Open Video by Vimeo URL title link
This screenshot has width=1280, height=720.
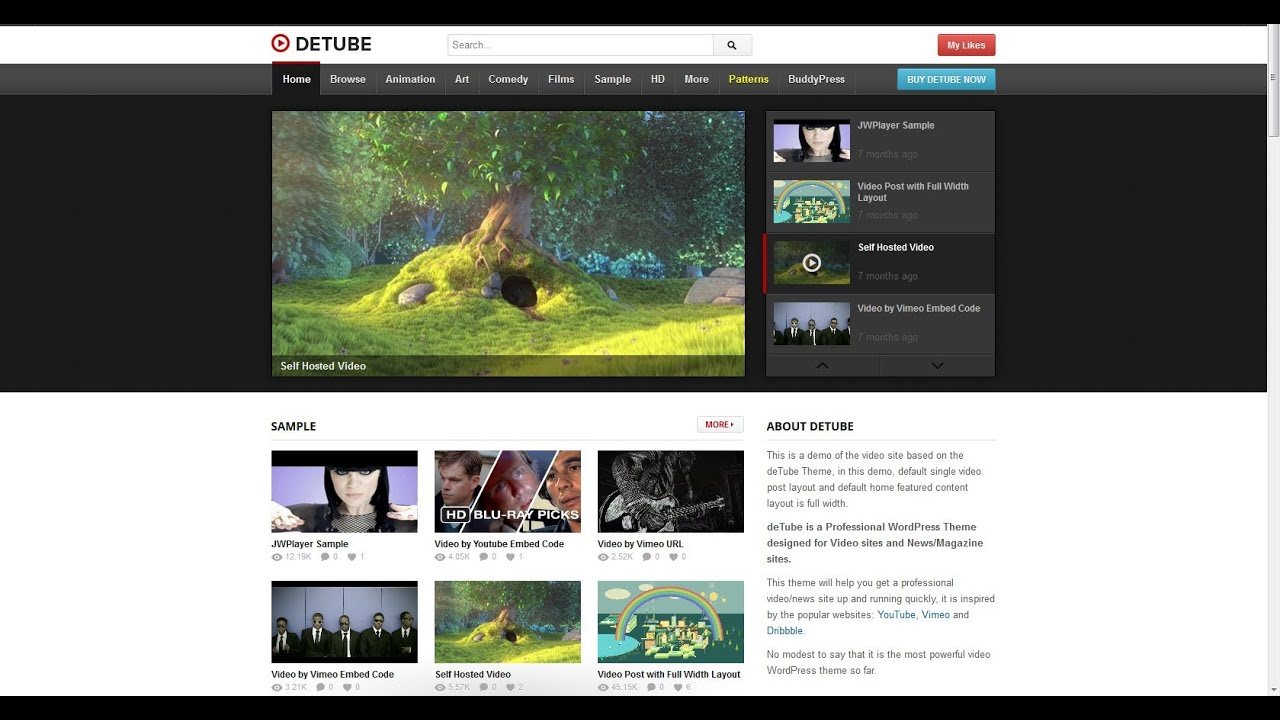pyautogui.click(x=640, y=544)
